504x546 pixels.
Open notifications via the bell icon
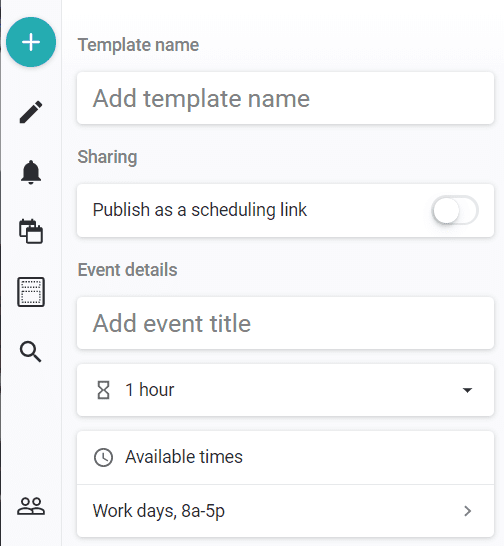tap(31, 172)
